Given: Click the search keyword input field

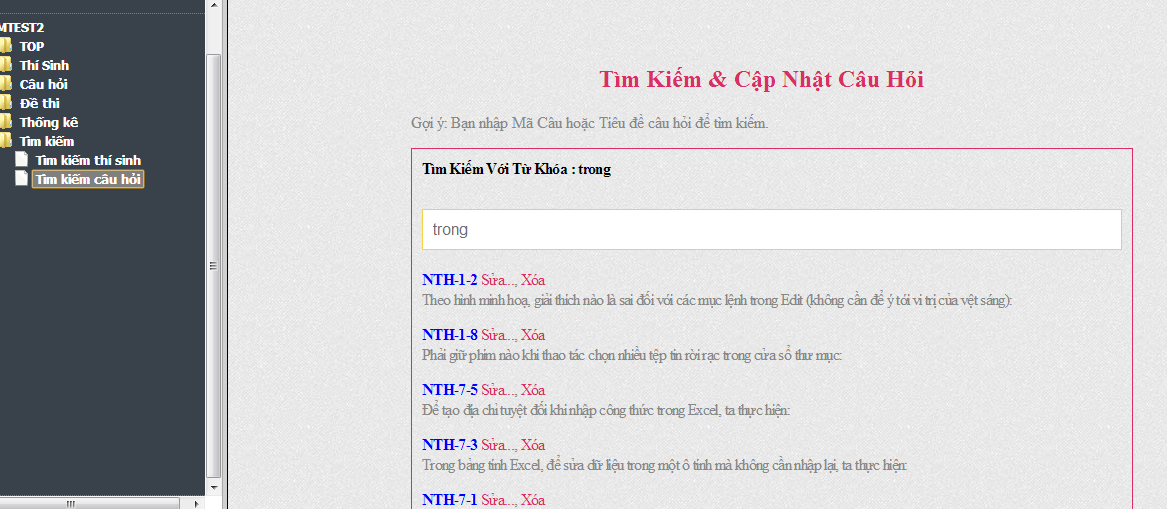Looking at the screenshot, I should (x=772, y=229).
